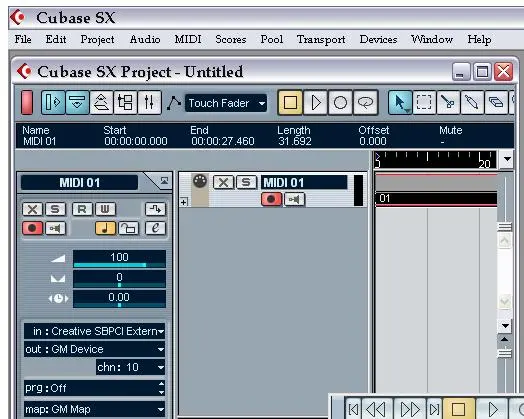Toggle the Lock track button in the Inspector
The width and height of the screenshot is (524, 419).
coord(128,228)
